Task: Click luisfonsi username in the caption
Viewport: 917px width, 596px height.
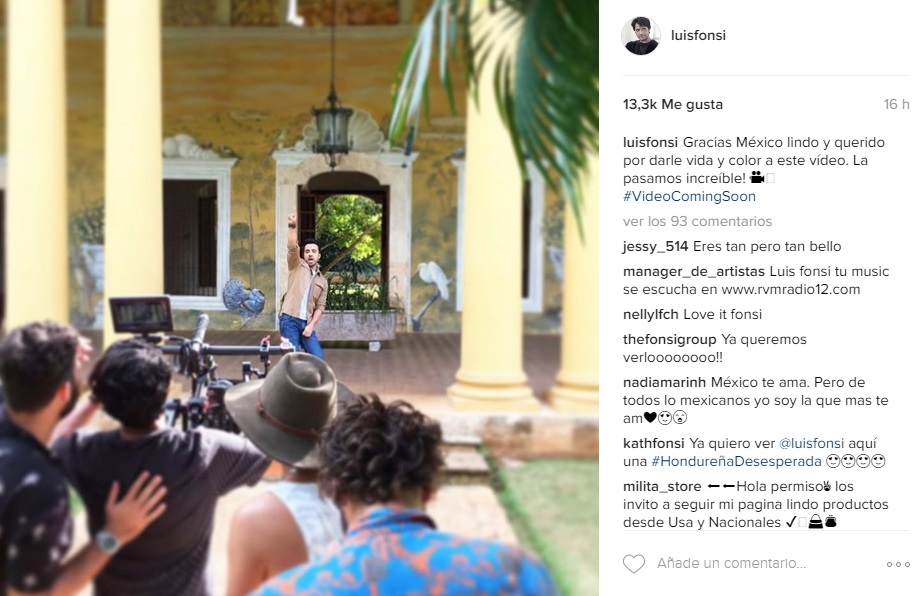Action: coord(650,143)
